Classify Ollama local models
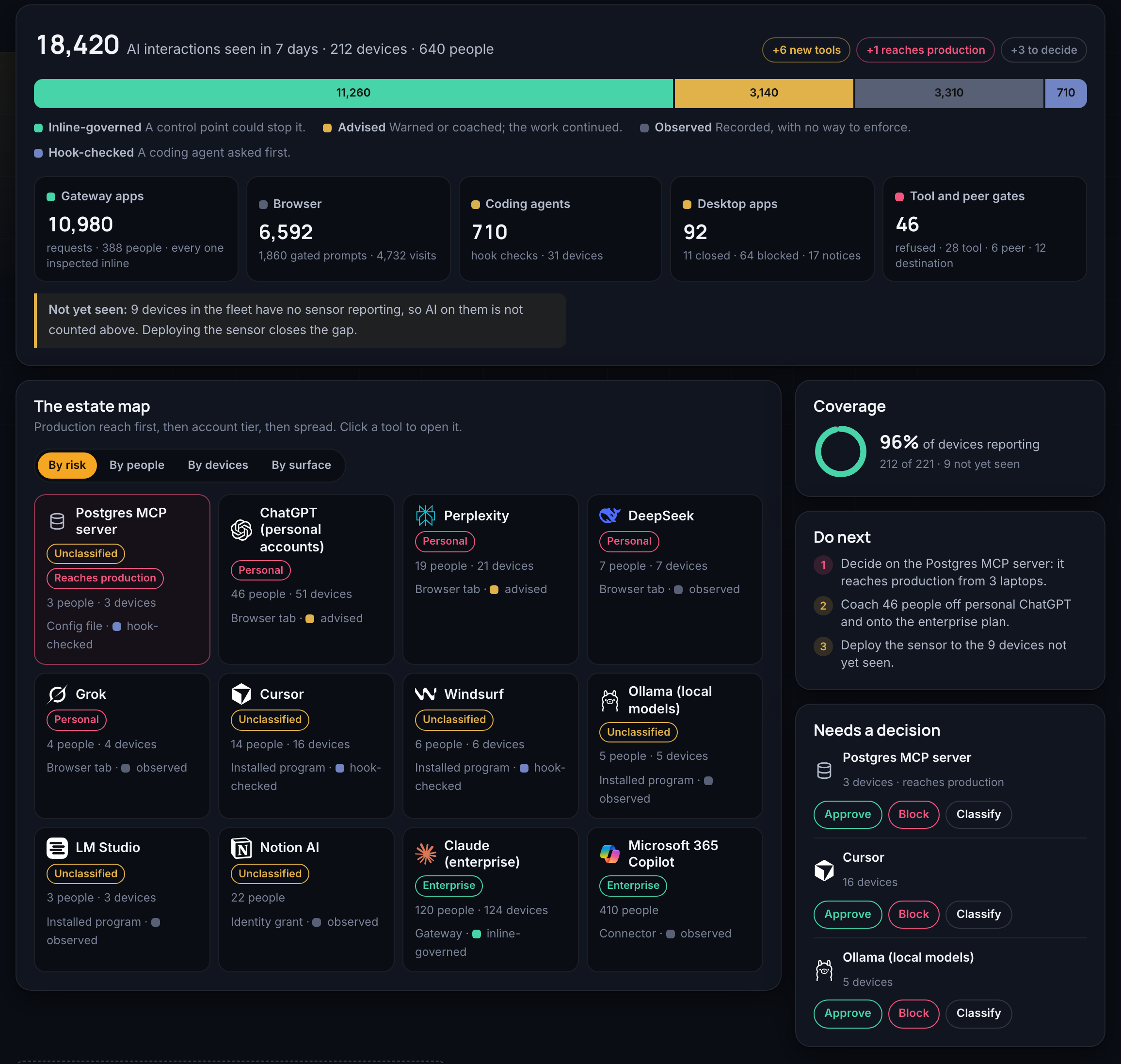Screen dimensions: 1121x1064 tap(978, 1014)
